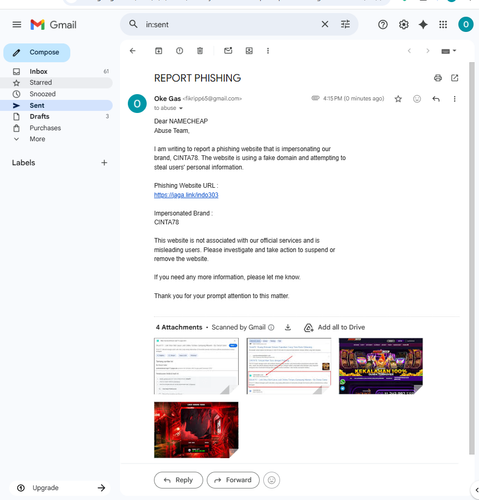This screenshot has width=479, height=500.
Task: Open the account avatar at top right
Action: (x=466, y=24)
